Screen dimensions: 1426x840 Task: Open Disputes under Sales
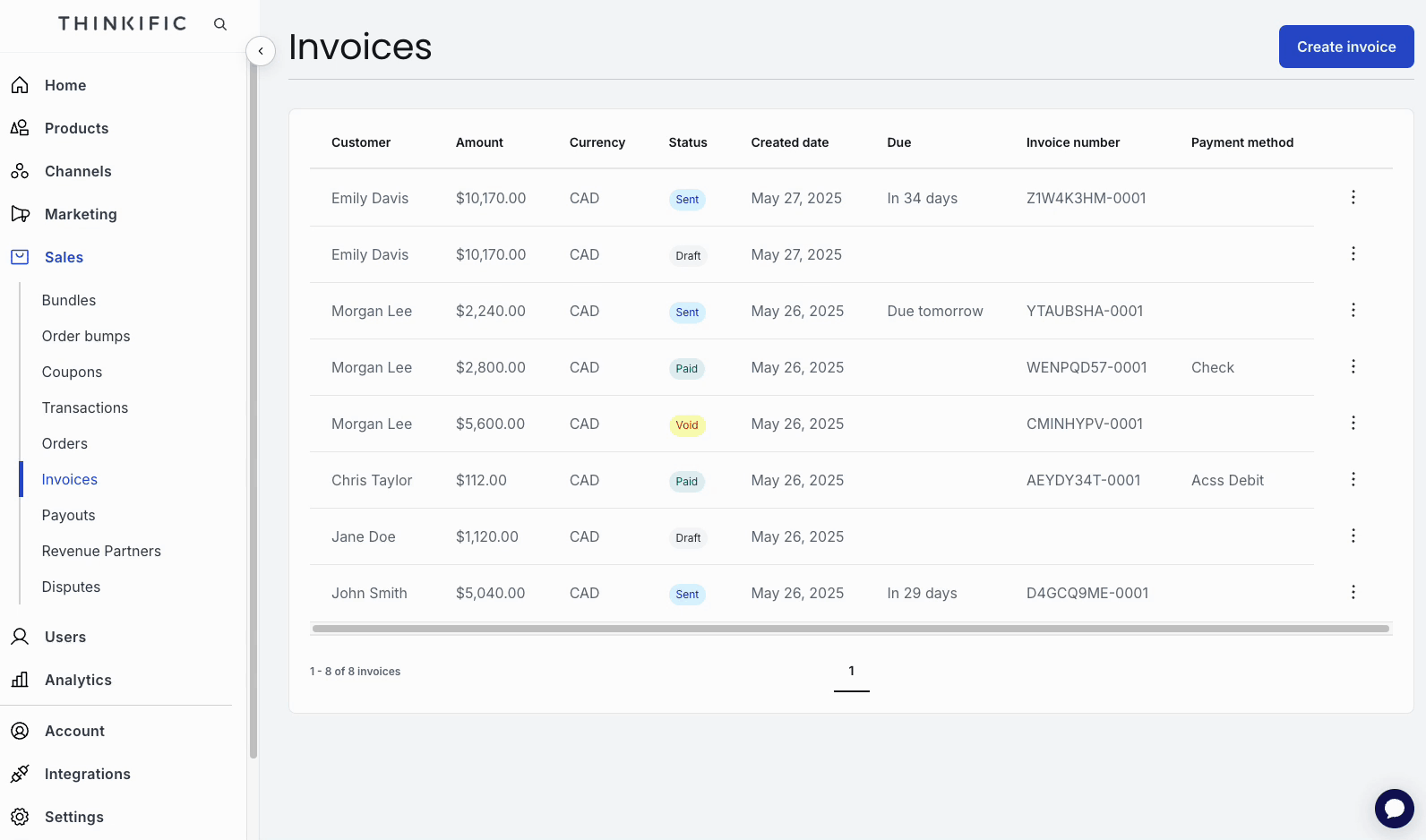pyautogui.click(x=71, y=587)
